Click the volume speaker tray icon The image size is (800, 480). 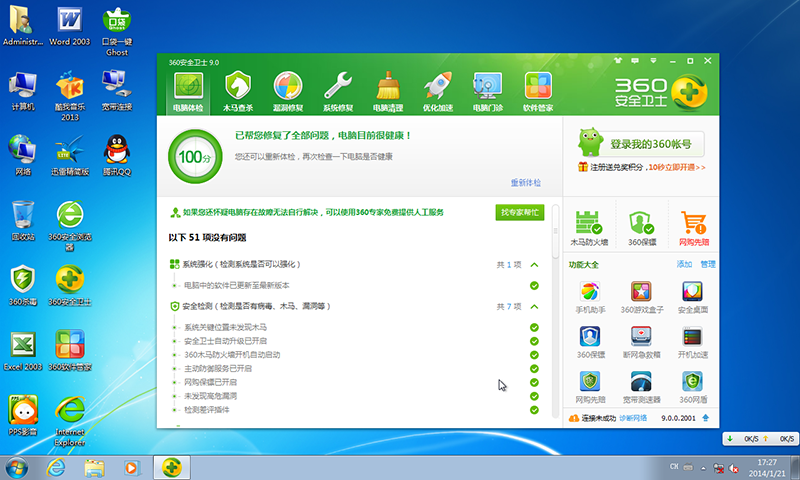click(734, 468)
